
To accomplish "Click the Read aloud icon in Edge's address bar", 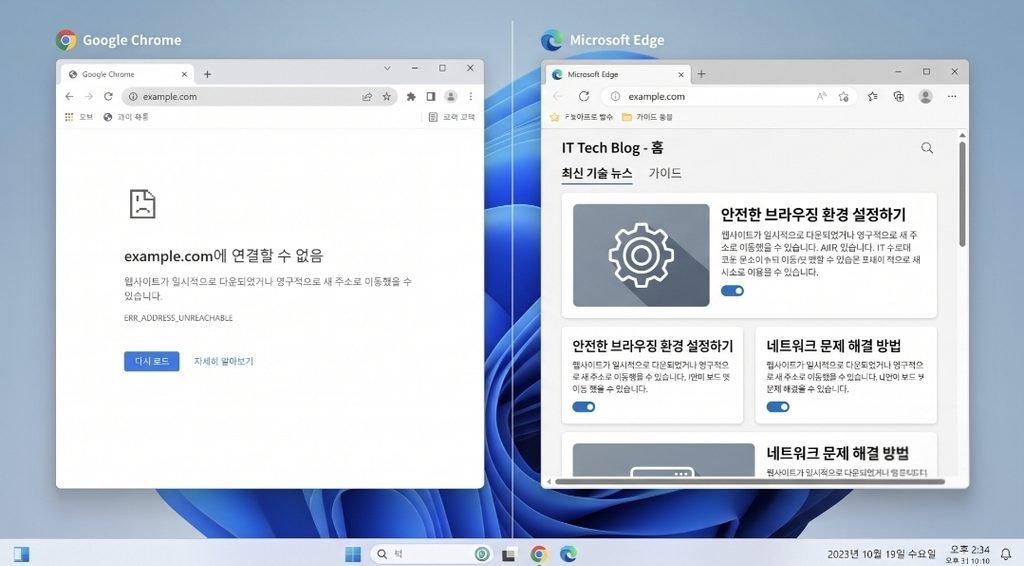I will point(822,97).
